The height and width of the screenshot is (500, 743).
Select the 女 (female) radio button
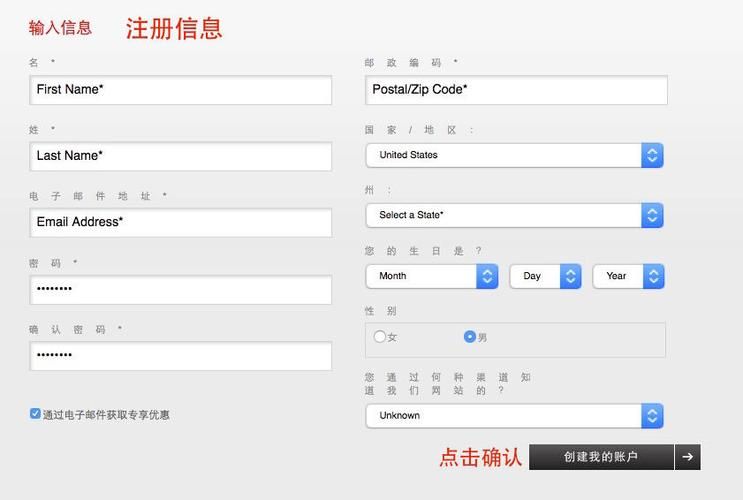pos(380,337)
